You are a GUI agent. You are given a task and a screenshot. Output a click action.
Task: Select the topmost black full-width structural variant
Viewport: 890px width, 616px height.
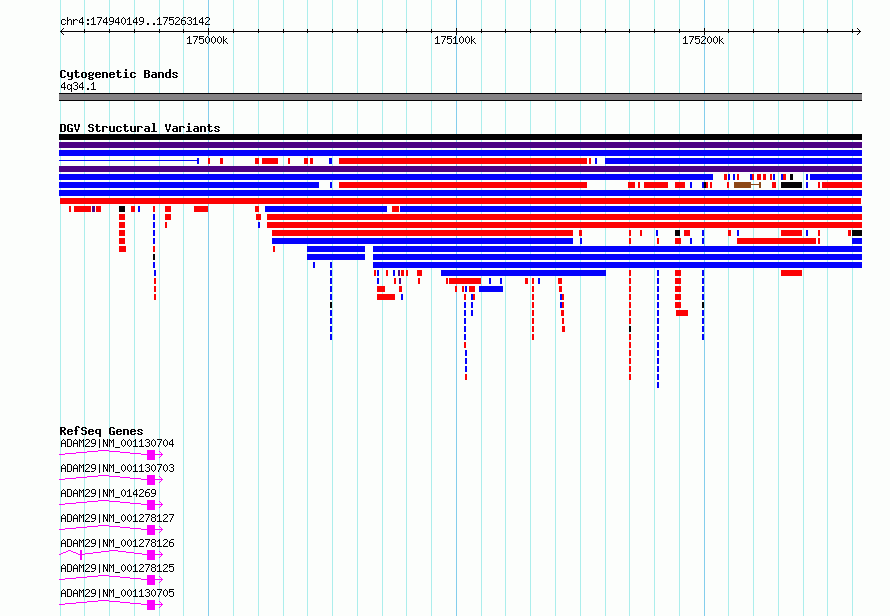[460, 137]
